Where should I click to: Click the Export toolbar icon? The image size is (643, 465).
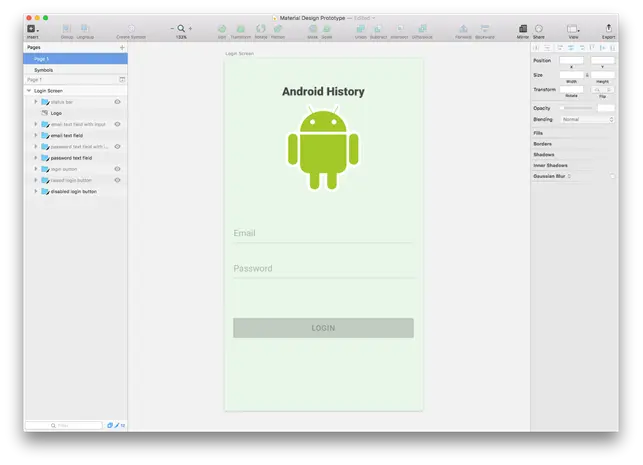pyautogui.click(x=609, y=28)
